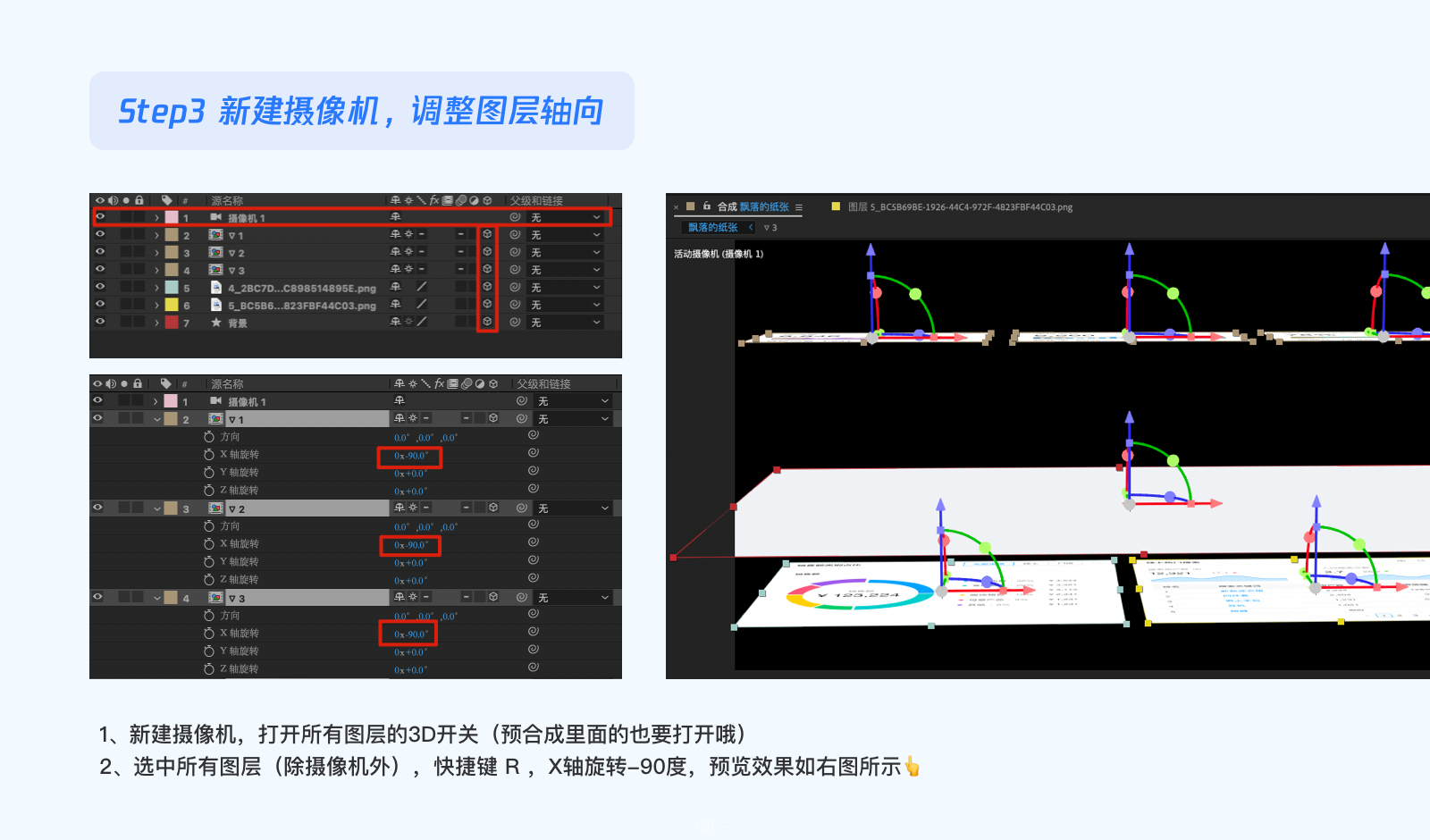Screen dimensions: 1430x840
Task: Open the parent 无 dropdown for 背景
Action: 566,323
